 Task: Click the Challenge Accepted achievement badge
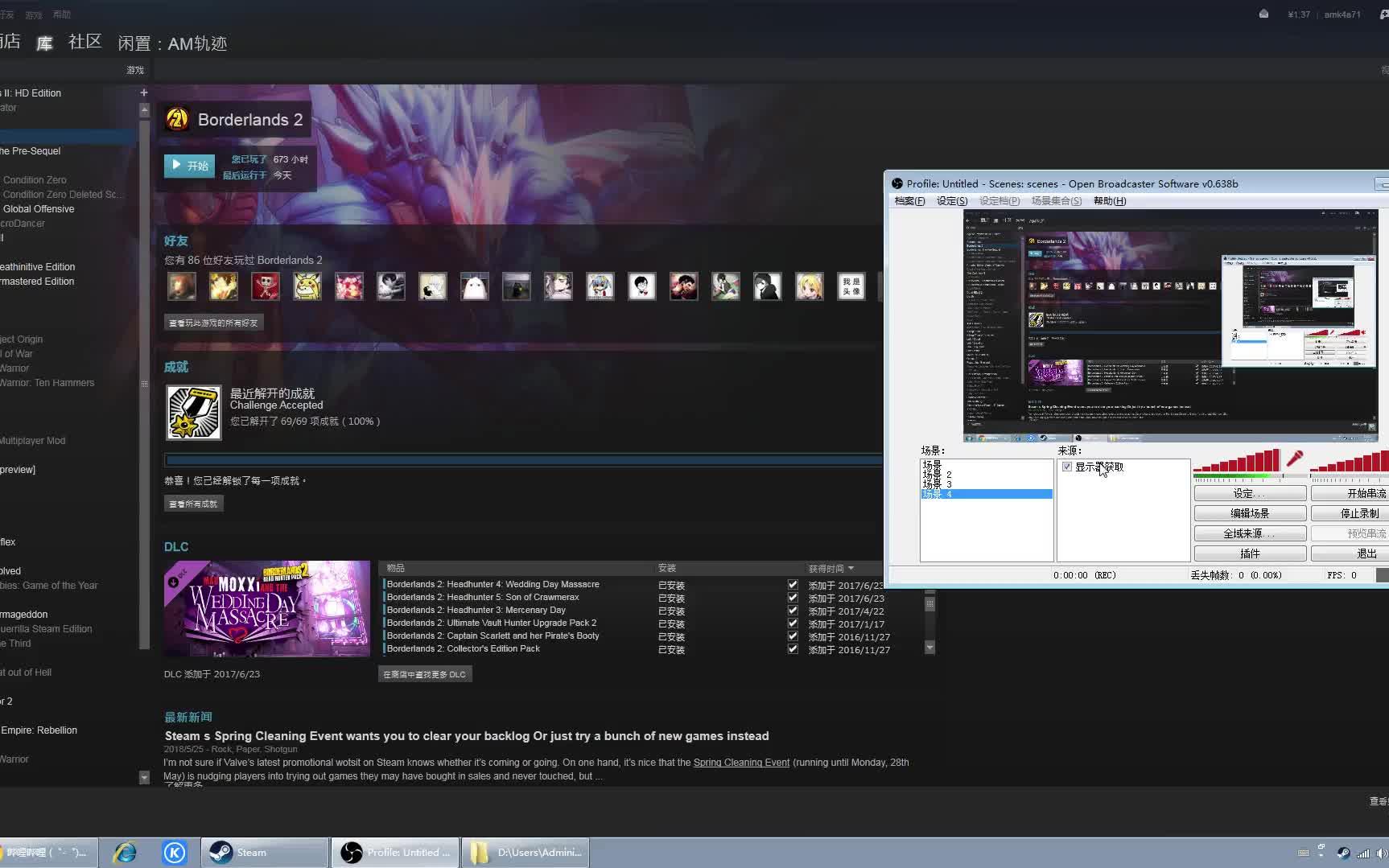click(194, 413)
